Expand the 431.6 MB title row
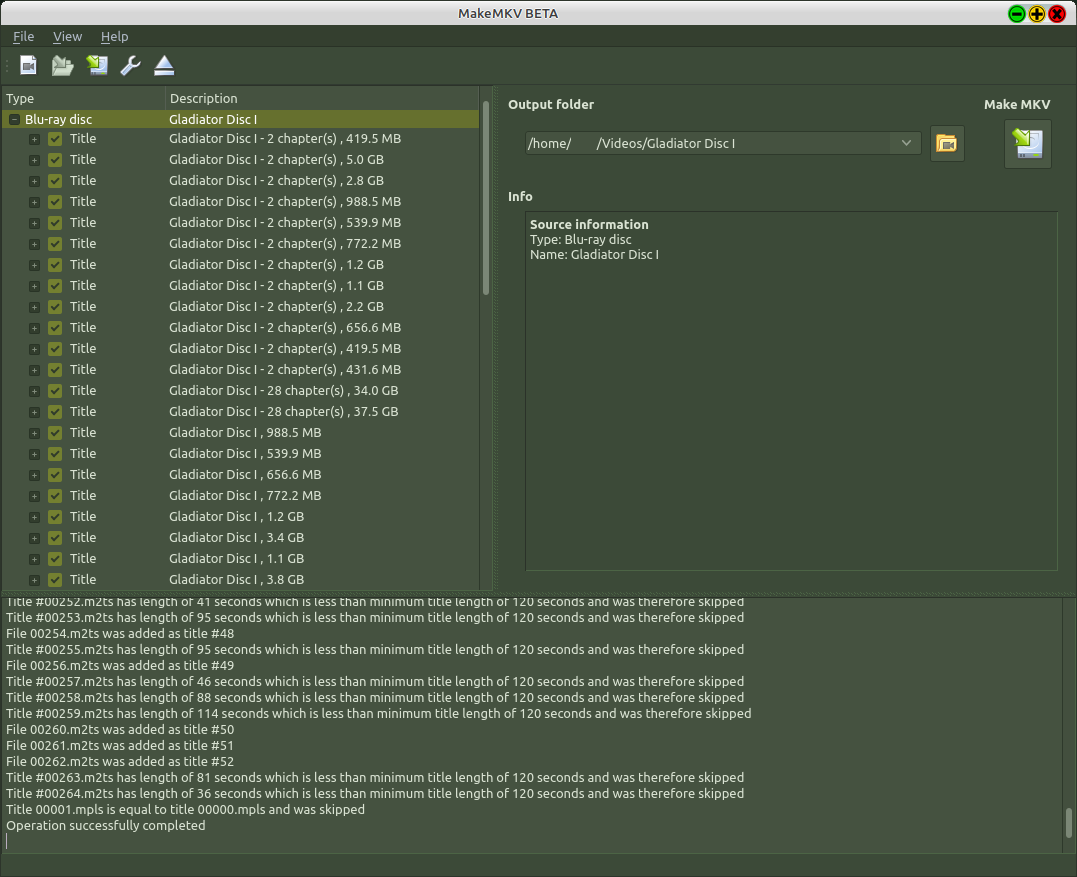This screenshot has height=877, width=1077. [x=34, y=370]
